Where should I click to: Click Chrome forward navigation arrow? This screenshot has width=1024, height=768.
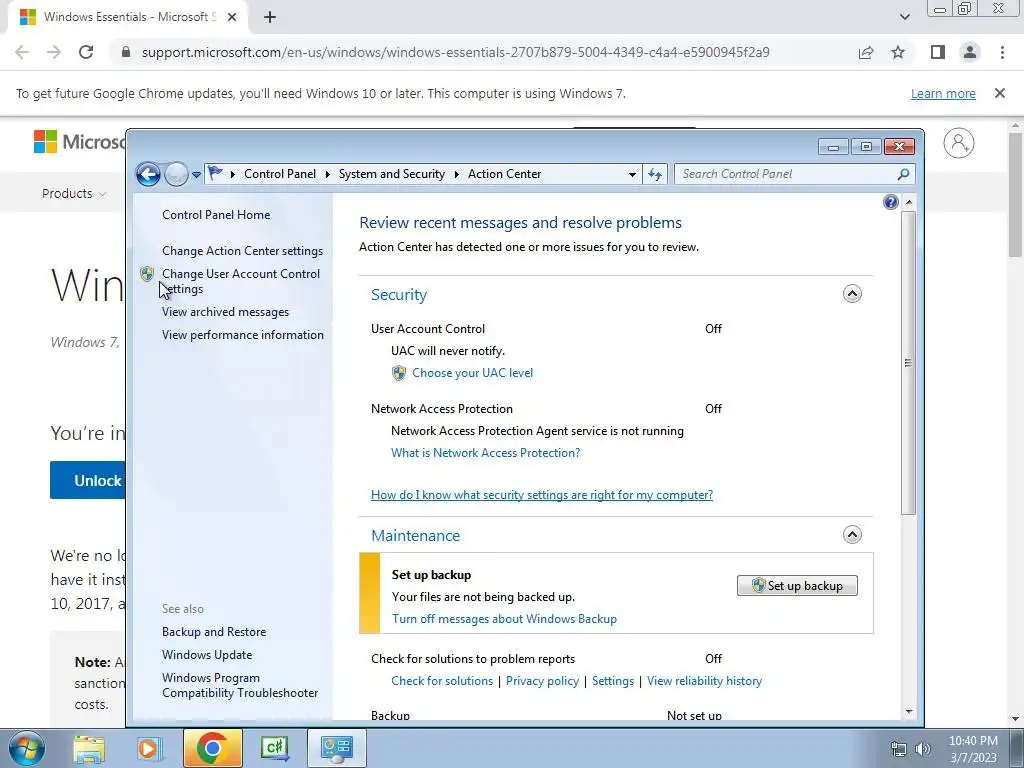54,52
